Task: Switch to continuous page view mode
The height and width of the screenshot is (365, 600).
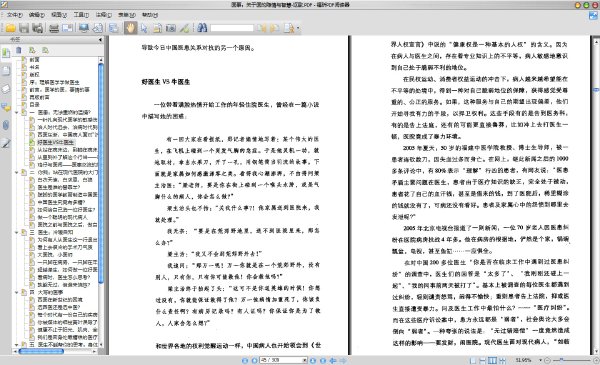Action: pyautogui.click(x=483, y=360)
